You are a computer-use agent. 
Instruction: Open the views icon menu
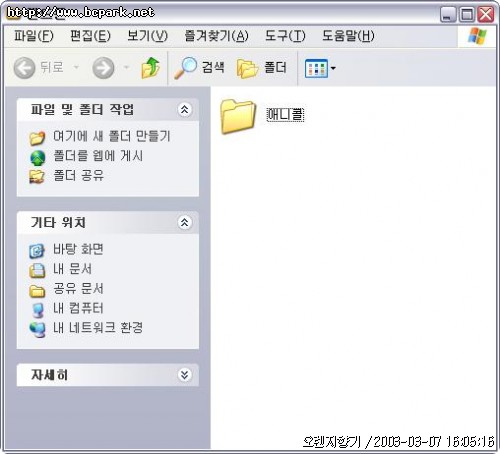320,68
